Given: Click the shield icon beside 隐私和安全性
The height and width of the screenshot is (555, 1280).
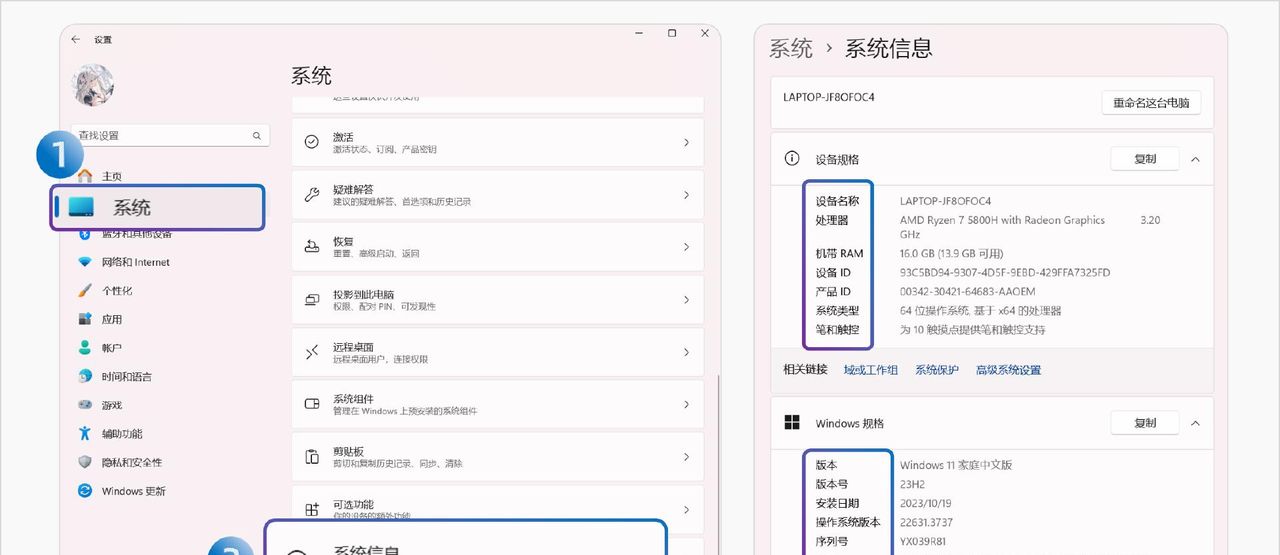Looking at the screenshot, I should pos(85,462).
